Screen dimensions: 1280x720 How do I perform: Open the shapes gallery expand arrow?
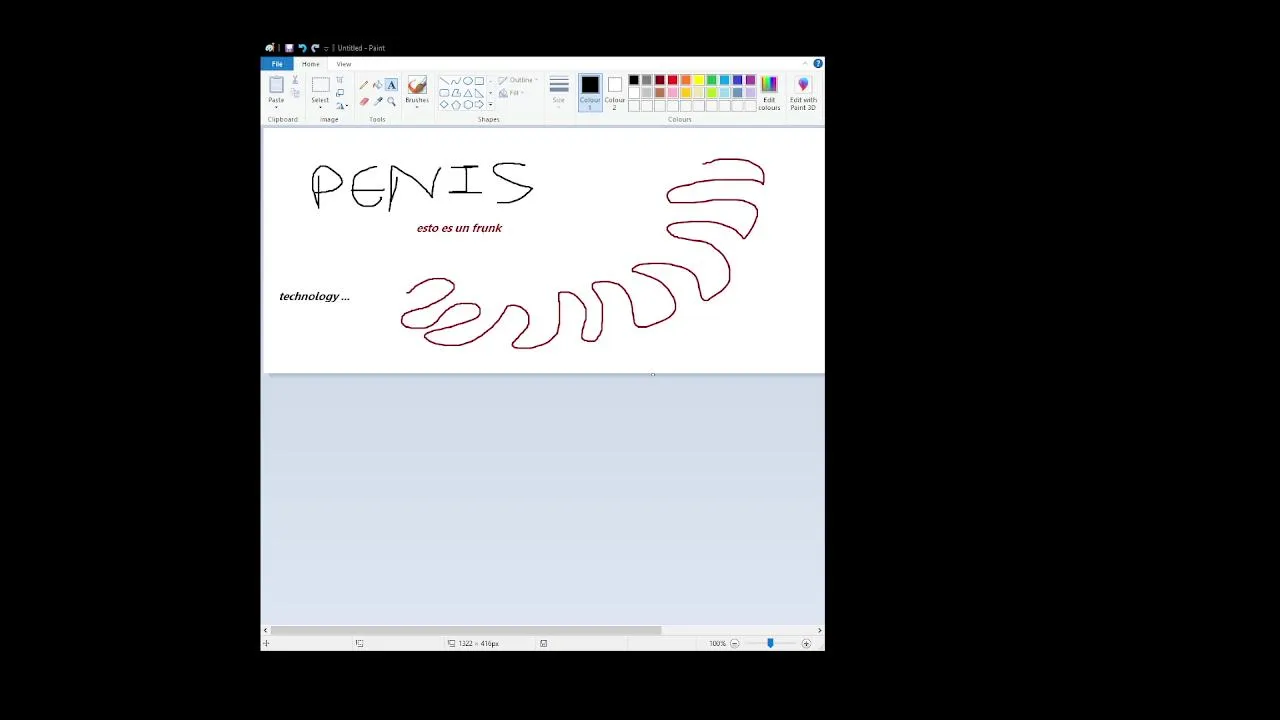(x=491, y=104)
